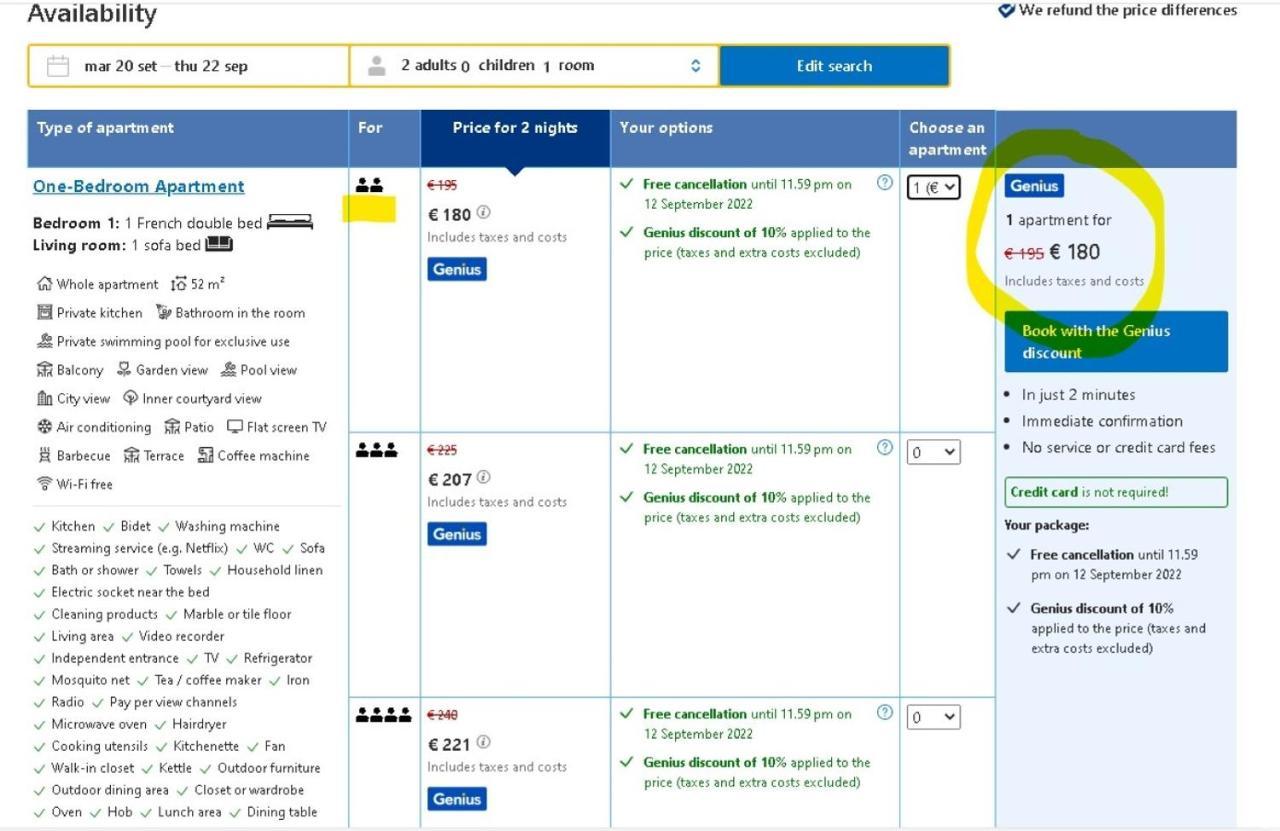The width and height of the screenshot is (1280, 831).
Task: Open apartment quantity dropdown for € 180 row
Action: pyautogui.click(x=933, y=187)
